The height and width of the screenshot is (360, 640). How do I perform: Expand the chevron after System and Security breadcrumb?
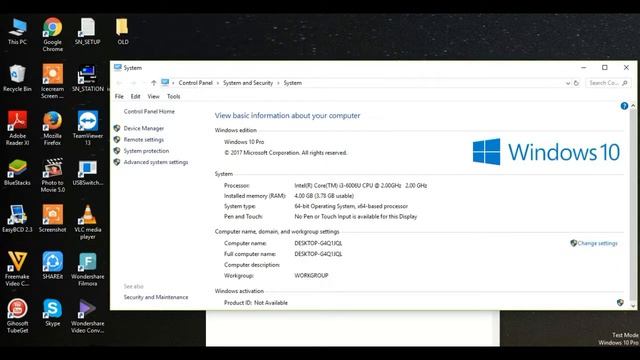(278, 83)
